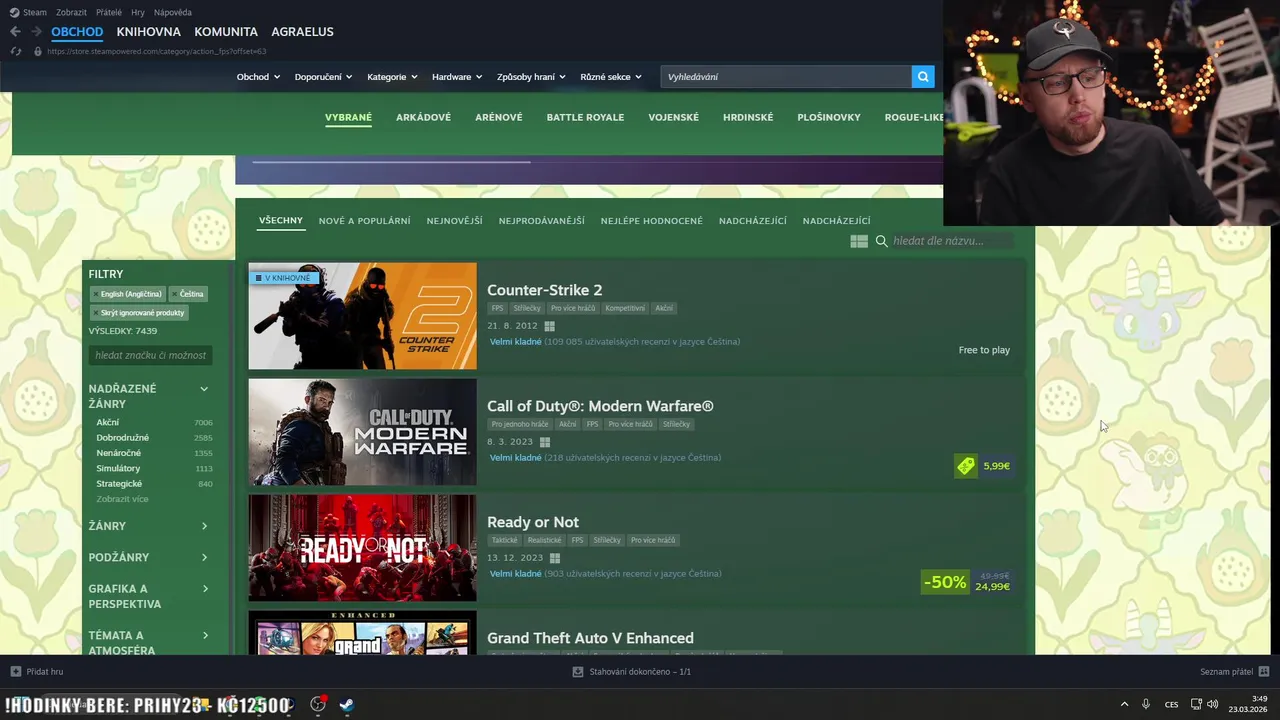Click the -50% discount on Ready or Not
The width and height of the screenshot is (1280, 720).
(x=945, y=582)
